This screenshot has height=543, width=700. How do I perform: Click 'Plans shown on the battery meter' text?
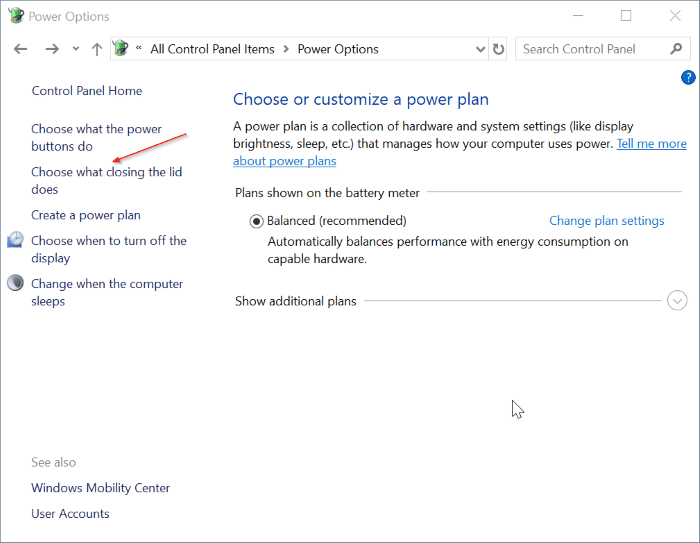tap(327, 193)
